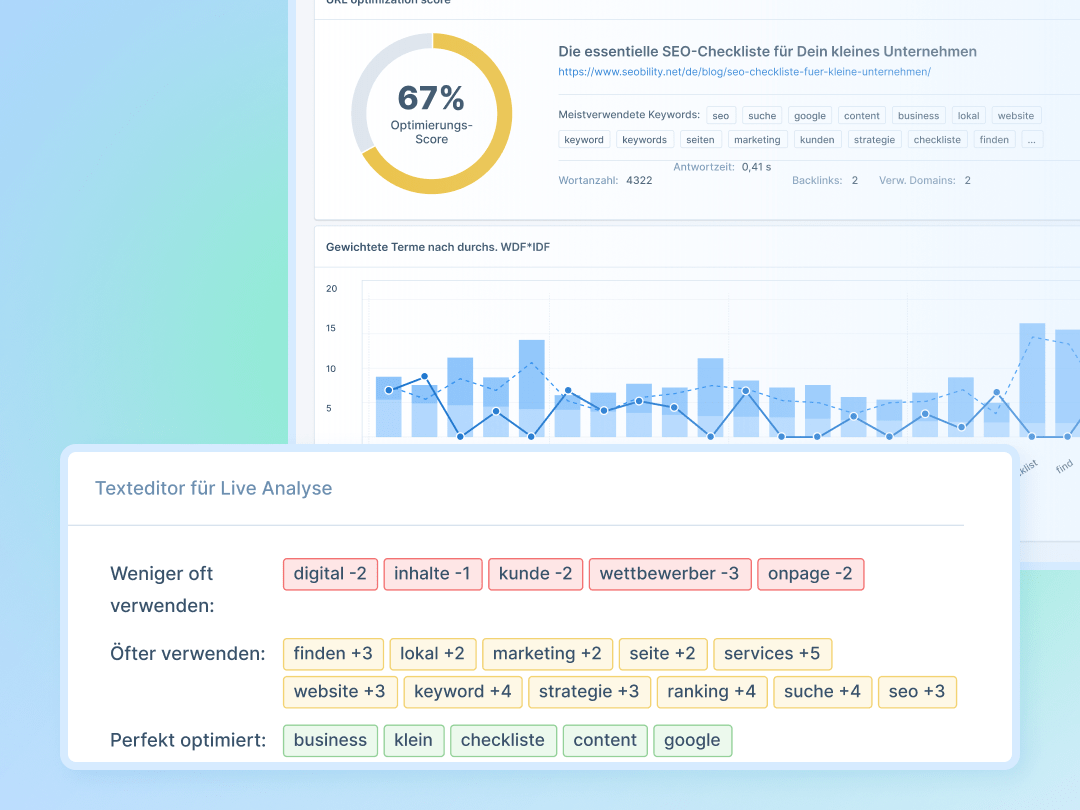Open the seobility blog URL link
Screen dimensions: 1080x810
(744, 72)
